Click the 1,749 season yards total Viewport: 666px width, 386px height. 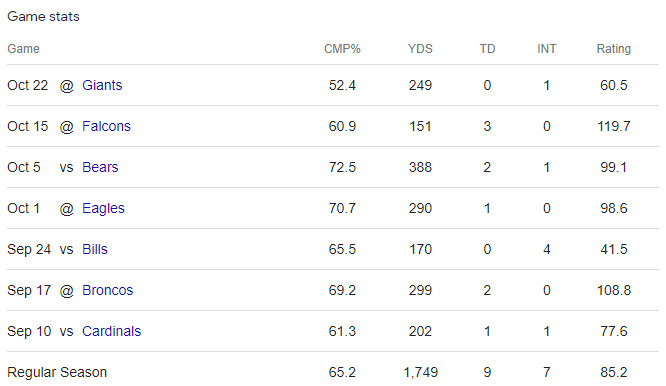tap(420, 372)
